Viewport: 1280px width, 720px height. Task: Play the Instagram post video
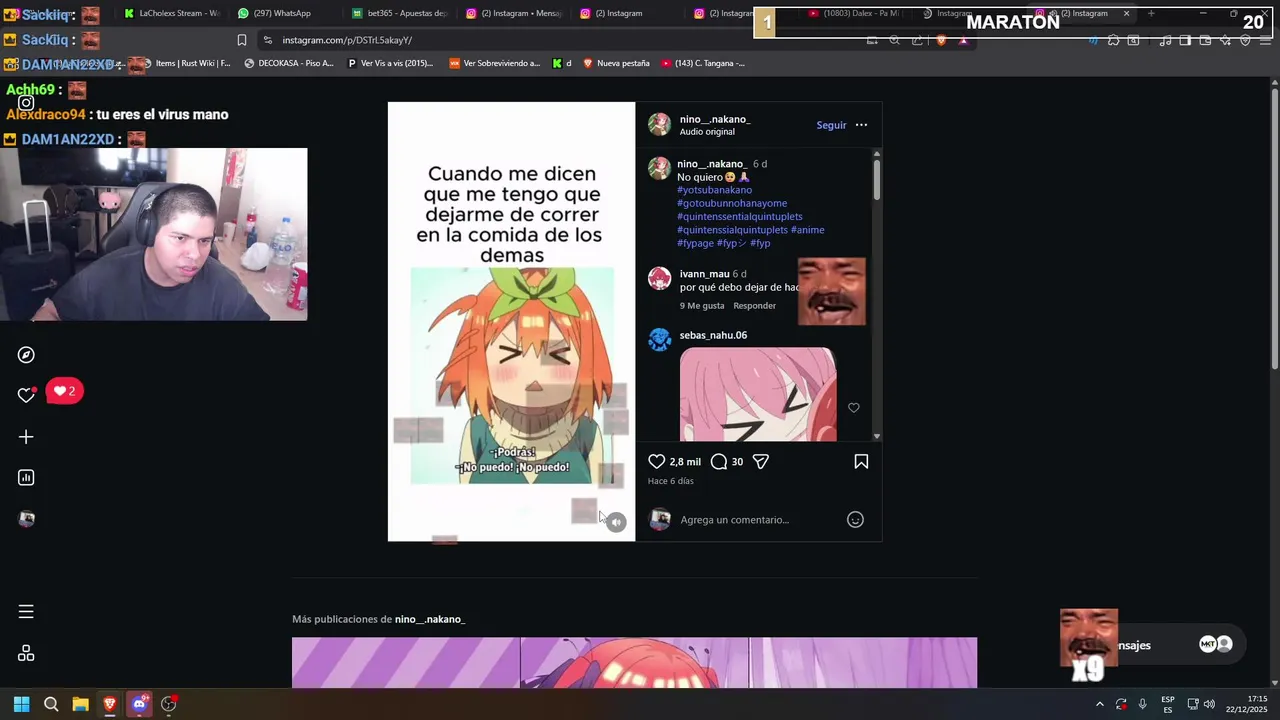tap(511, 321)
